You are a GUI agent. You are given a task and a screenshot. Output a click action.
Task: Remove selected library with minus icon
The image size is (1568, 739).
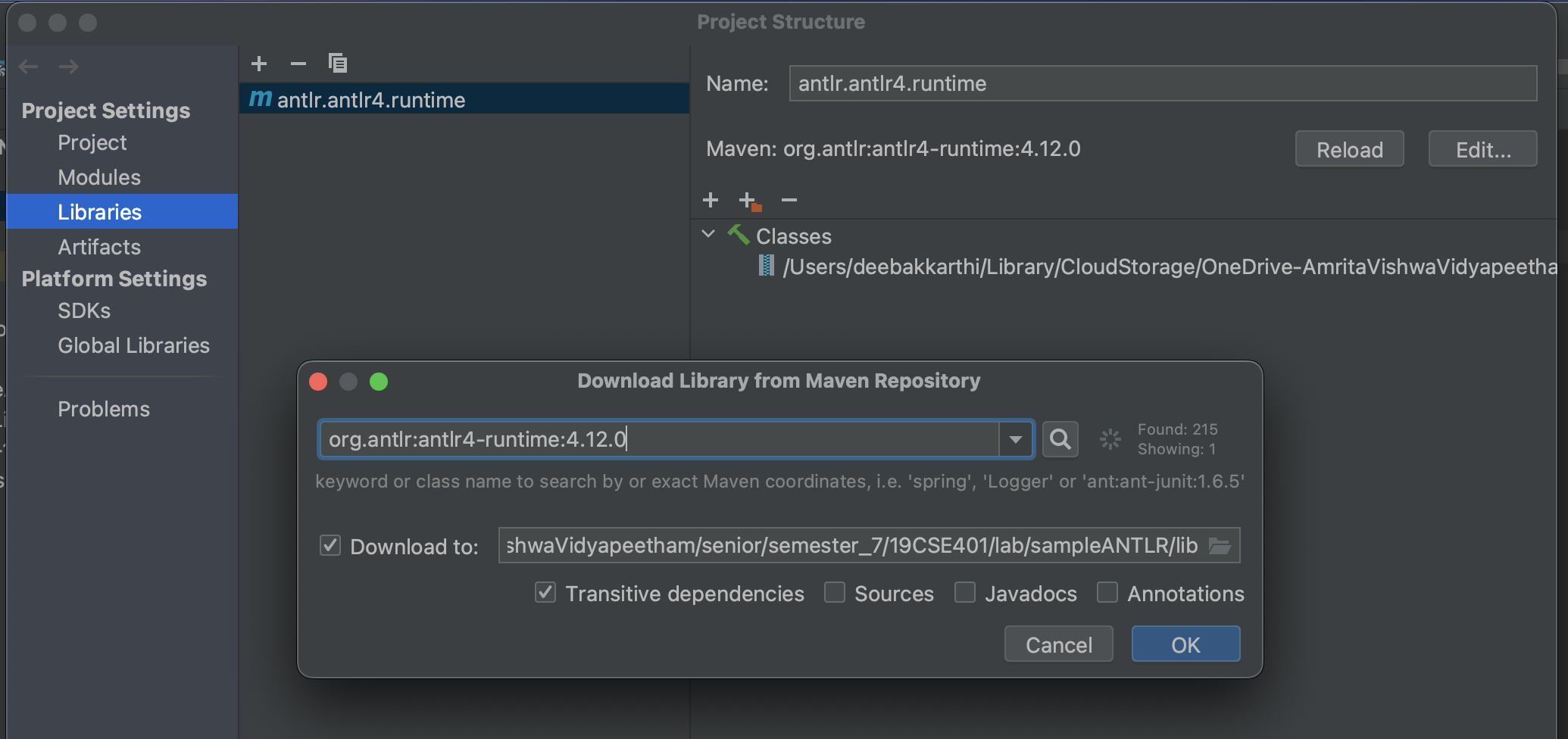[298, 64]
